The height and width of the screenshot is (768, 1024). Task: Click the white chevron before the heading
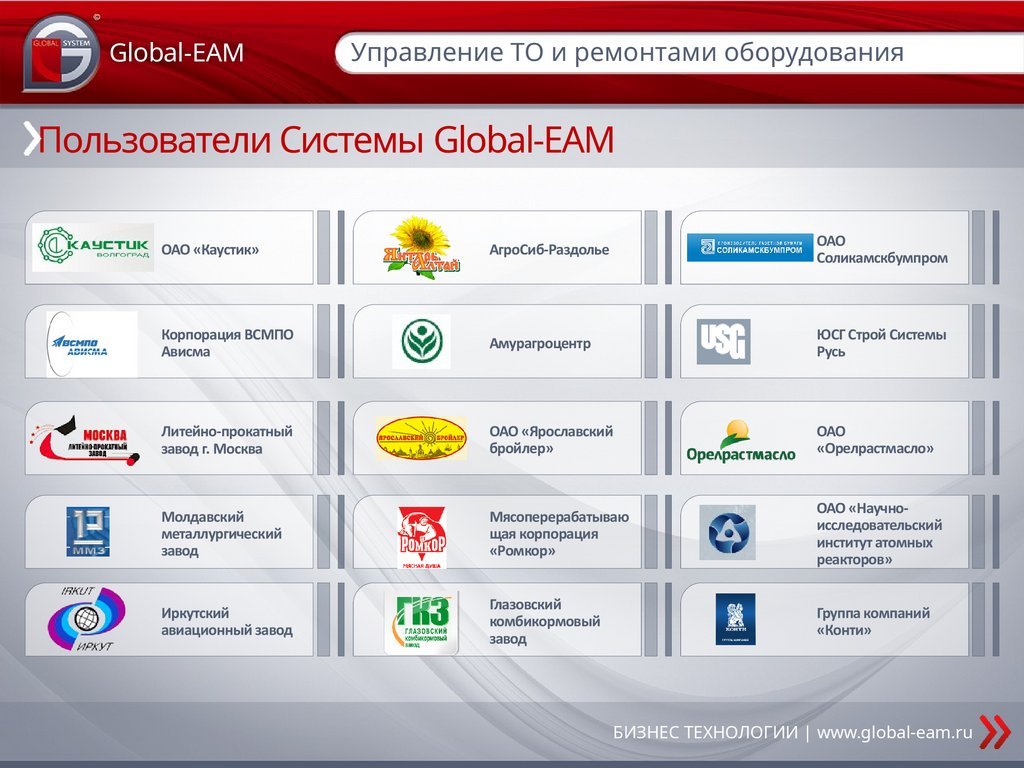coord(31,138)
